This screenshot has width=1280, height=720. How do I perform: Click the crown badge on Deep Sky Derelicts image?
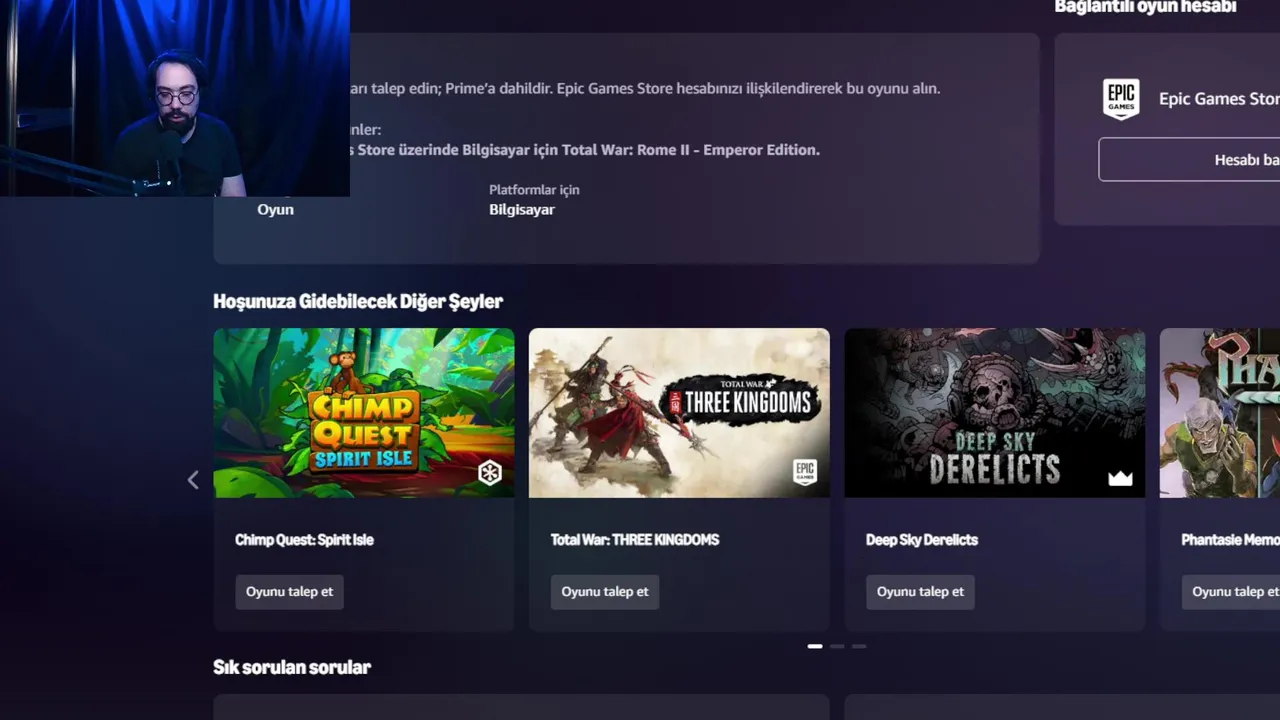pyautogui.click(x=1120, y=478)
